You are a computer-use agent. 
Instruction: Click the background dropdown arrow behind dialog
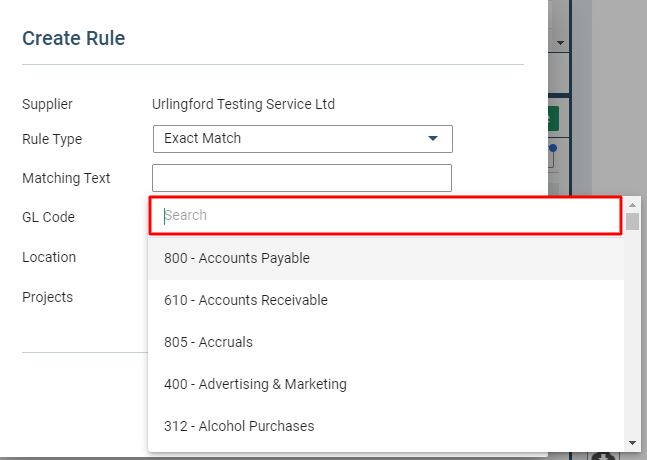point(560,43)
